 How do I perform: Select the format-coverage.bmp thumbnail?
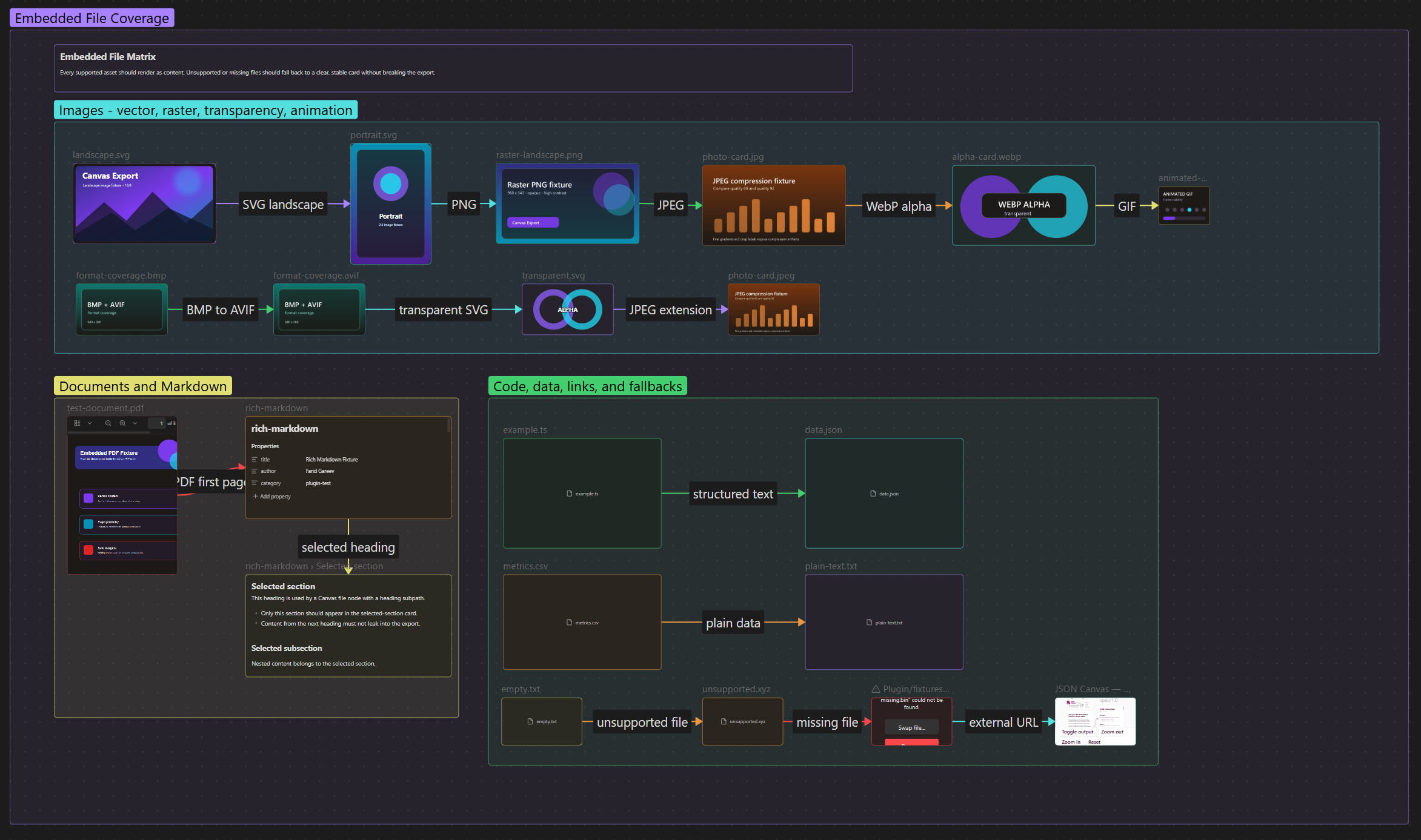pos(122,309)
